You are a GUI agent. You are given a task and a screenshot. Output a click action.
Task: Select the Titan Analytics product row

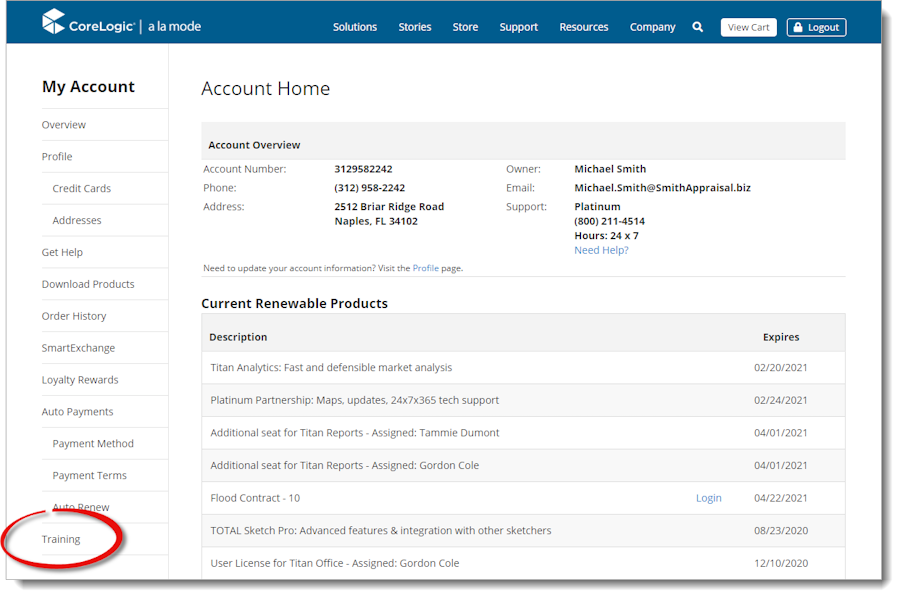point(523,367)
